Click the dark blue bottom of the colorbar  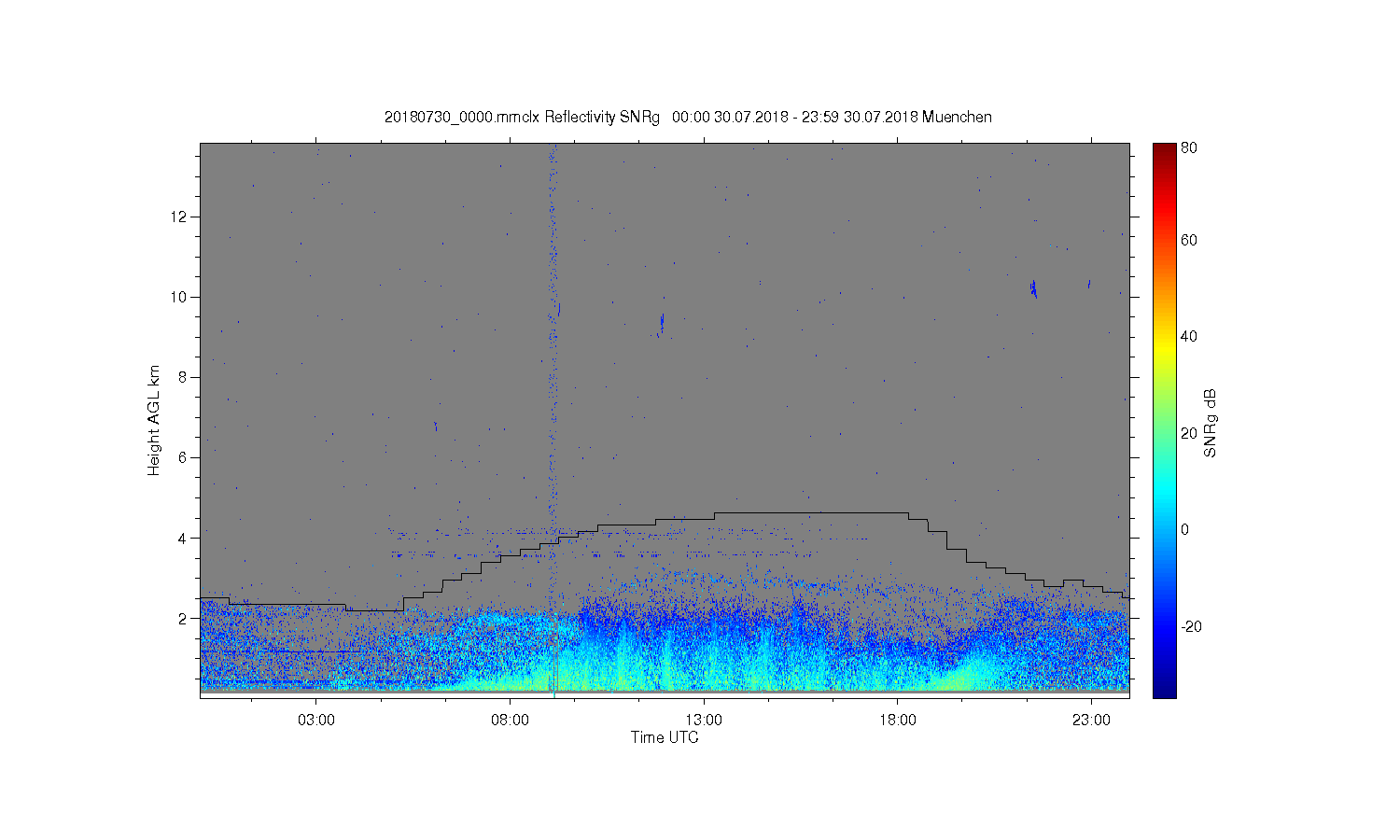[1164, 689]
